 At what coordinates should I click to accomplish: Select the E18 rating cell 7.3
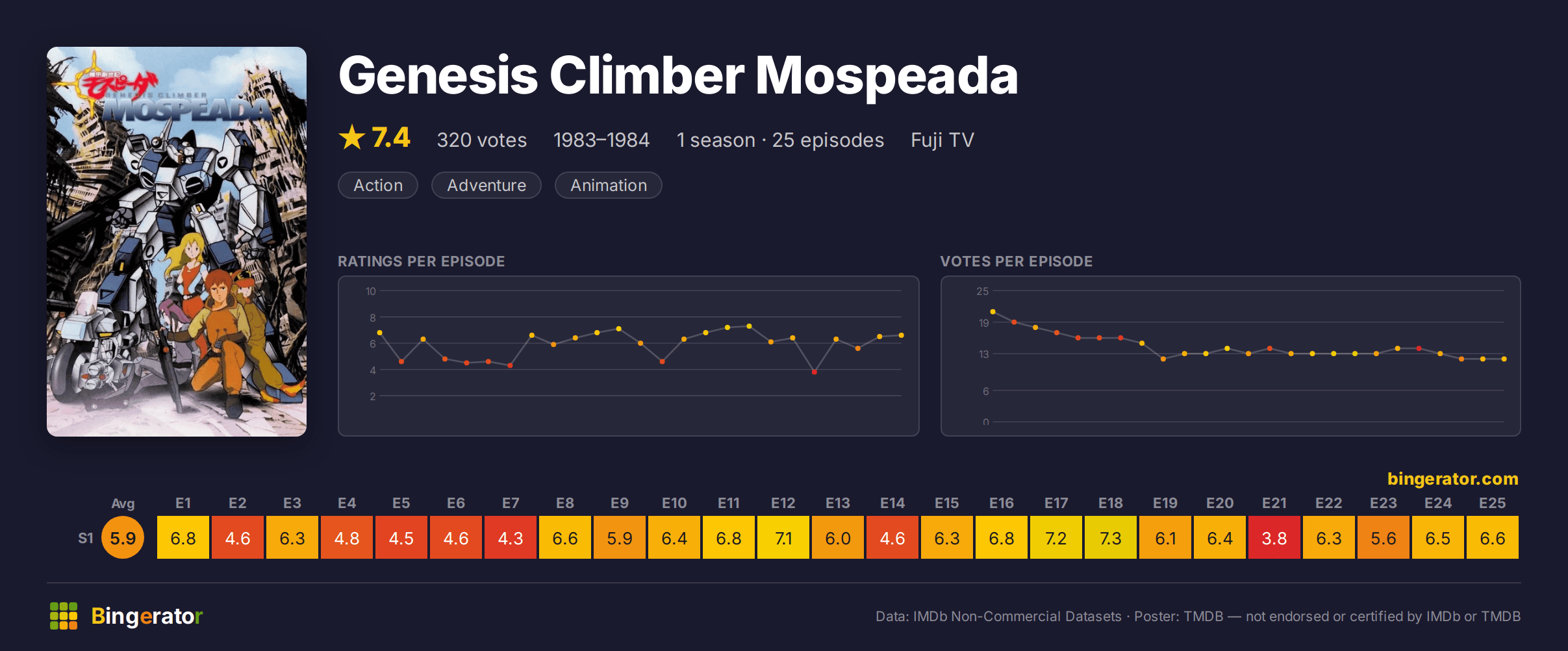1111,538
